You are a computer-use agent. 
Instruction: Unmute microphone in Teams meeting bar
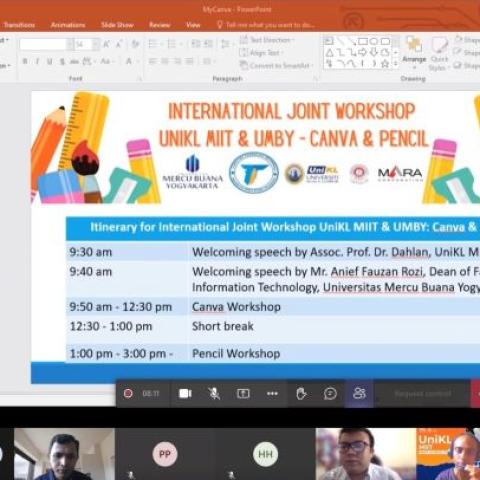214,394
